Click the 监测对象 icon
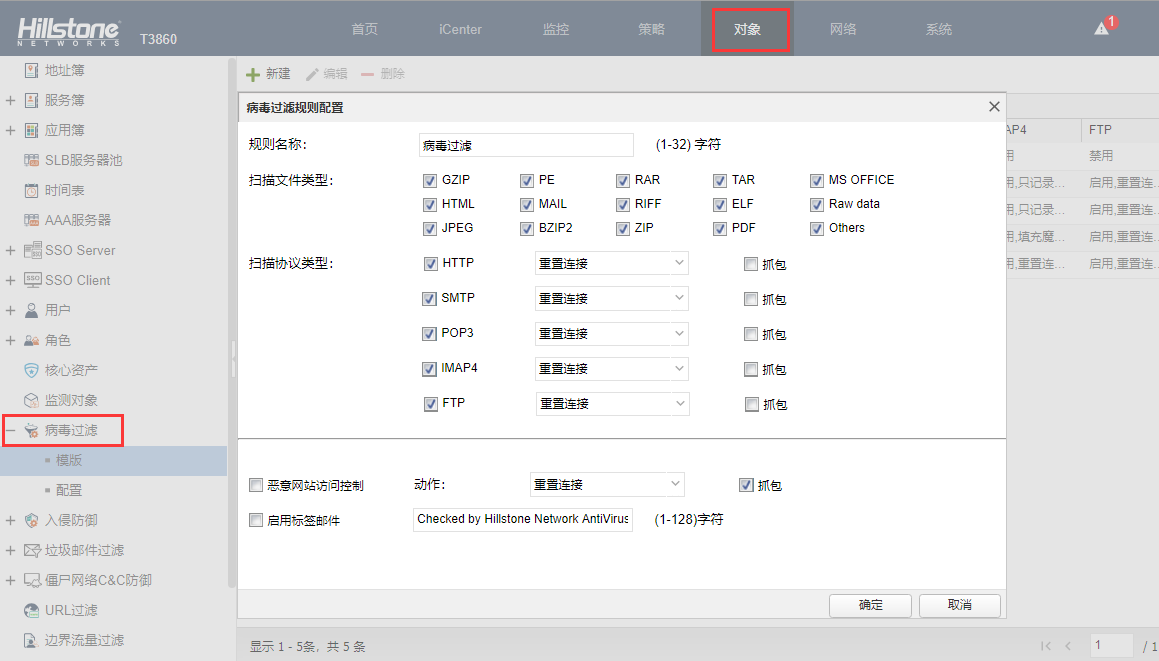The image size is (1159, 661). pyautogui.click(x=31, y=401)
